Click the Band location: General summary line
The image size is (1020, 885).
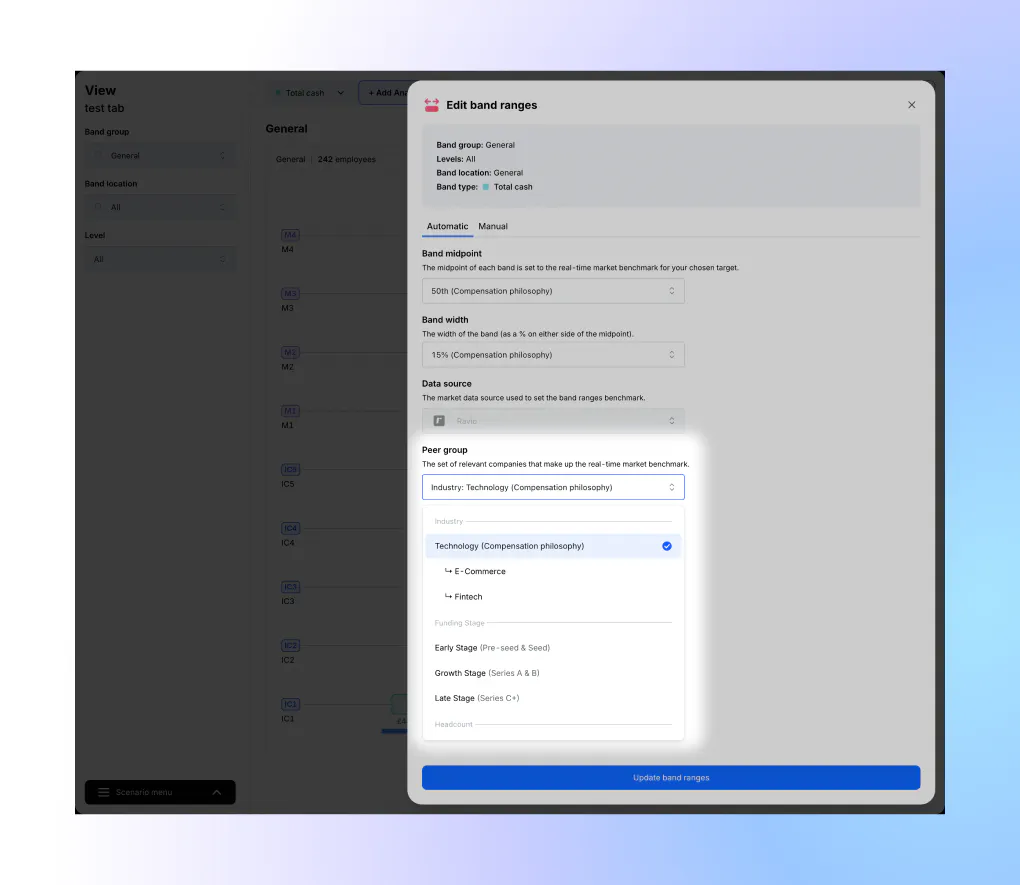479,173
